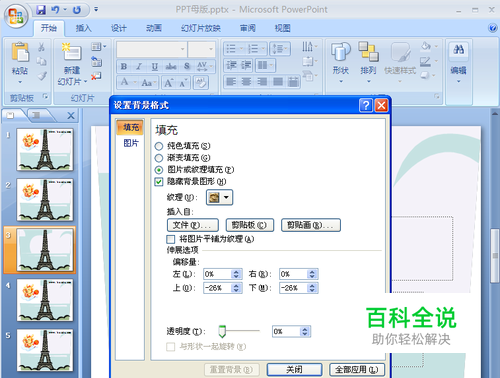
Task: Align text left
Action: click(x=231, y=81)
